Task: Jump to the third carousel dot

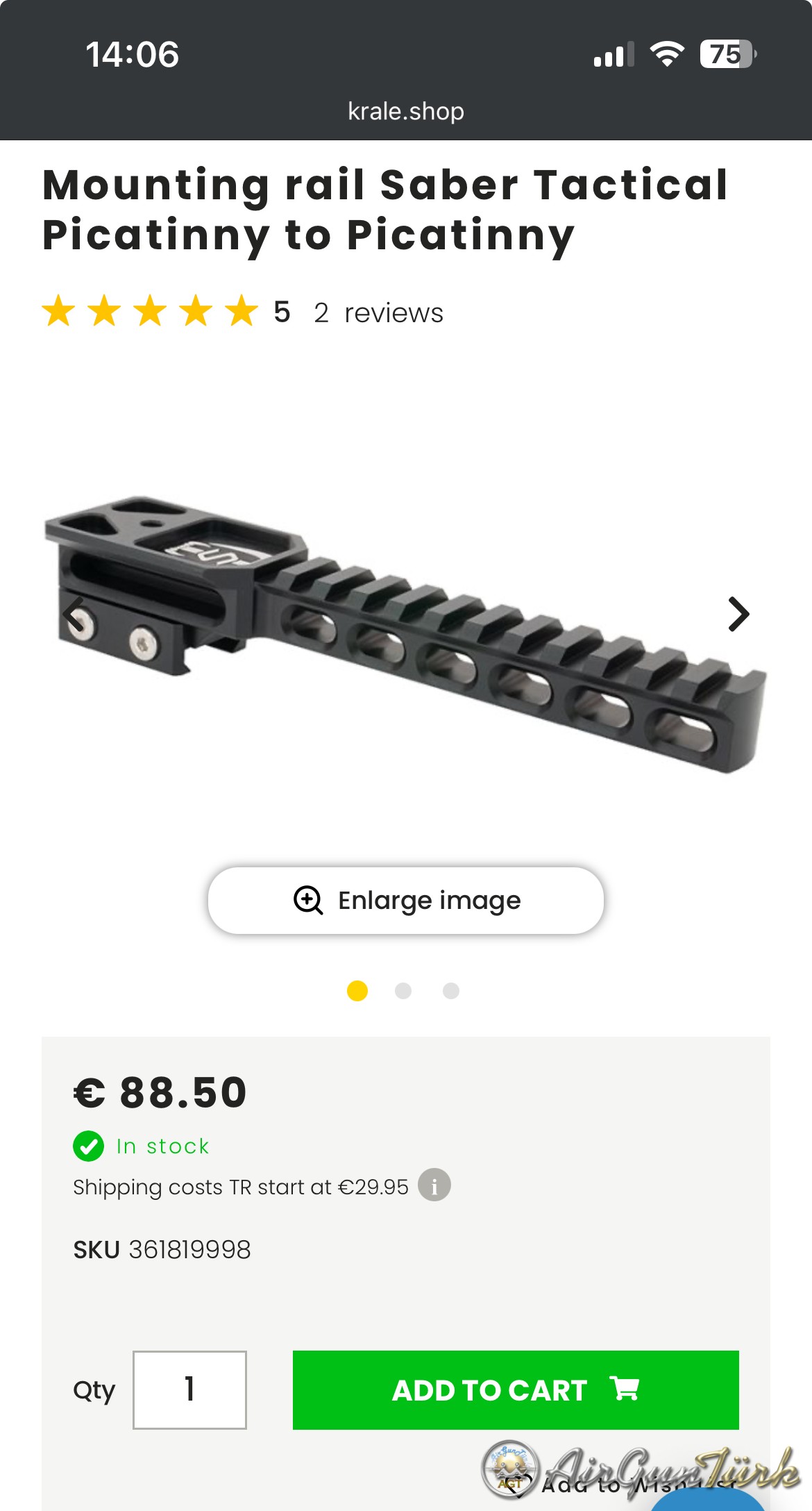Action: [x=451, y=991]
